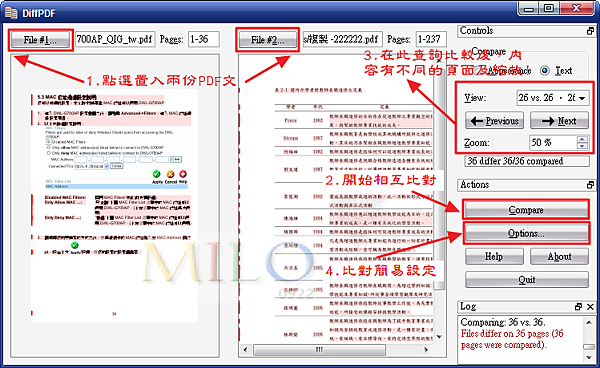The height and width of the screenshot is (368, 600).
Task: Close the Log panel
Action: pos(590,307)
